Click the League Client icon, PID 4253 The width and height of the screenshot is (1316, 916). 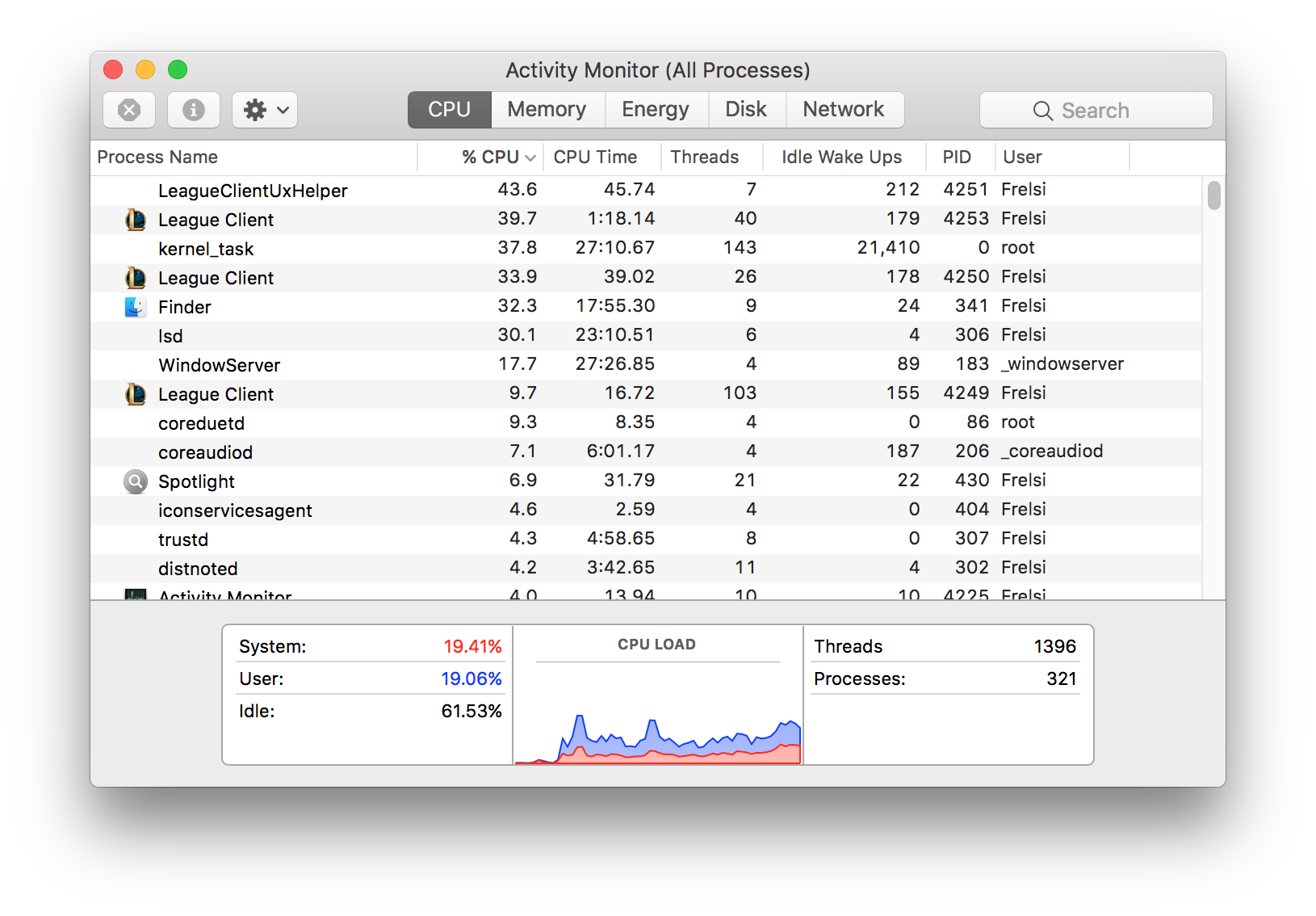(x=136, y=220)
